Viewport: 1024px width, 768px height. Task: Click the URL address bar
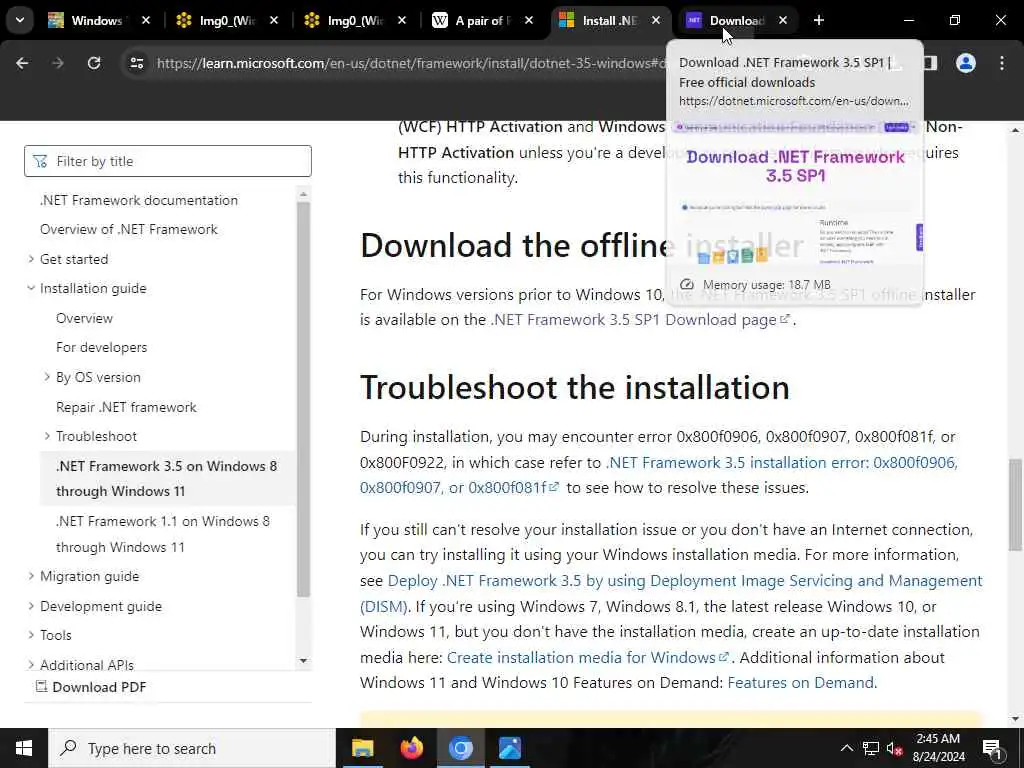tap(411, 63)
